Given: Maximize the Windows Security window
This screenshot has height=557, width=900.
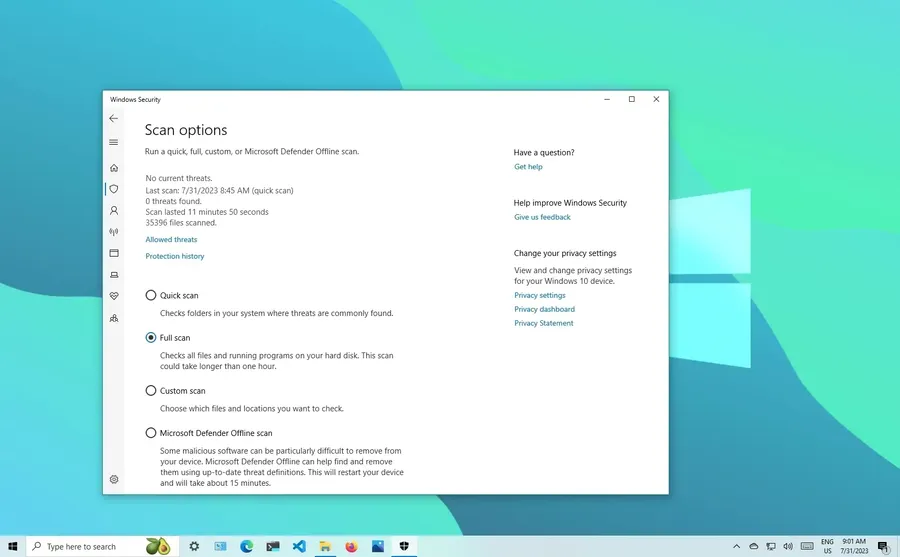Looking at the screenshot, I should [631, 99].
